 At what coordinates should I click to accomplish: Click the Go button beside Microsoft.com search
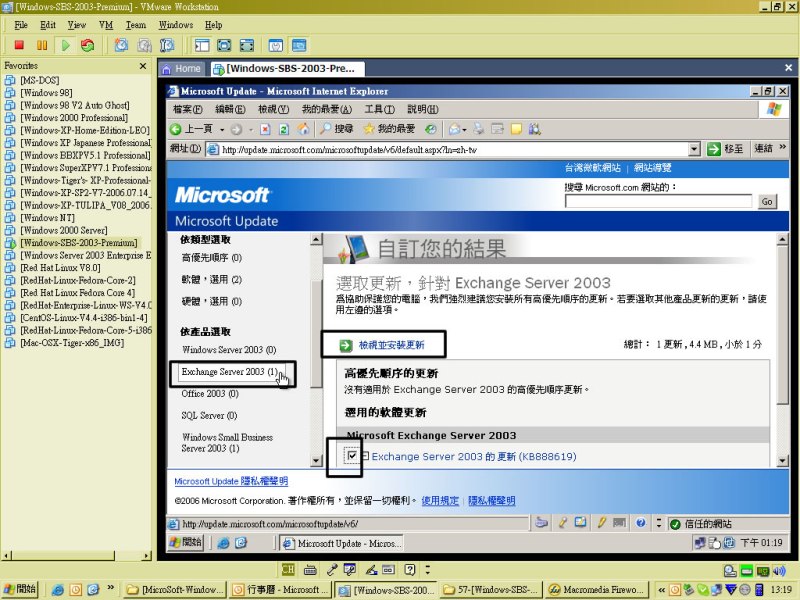[x=767, y=202]
